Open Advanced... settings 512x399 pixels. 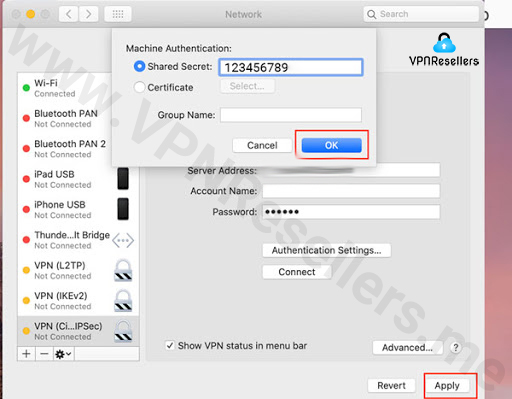click(407, 348)
